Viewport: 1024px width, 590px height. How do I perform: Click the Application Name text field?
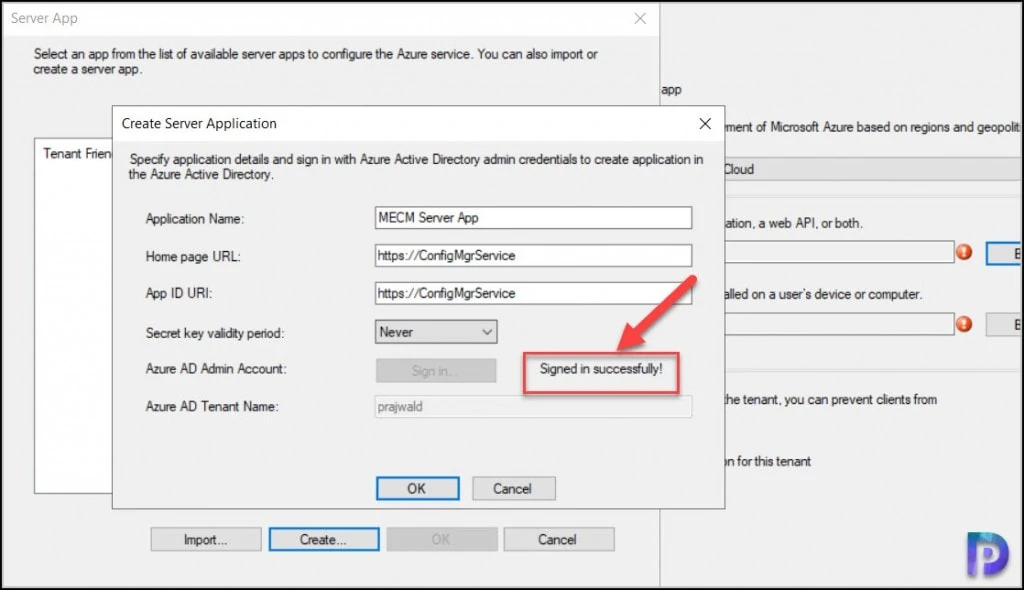pos(533,218)
